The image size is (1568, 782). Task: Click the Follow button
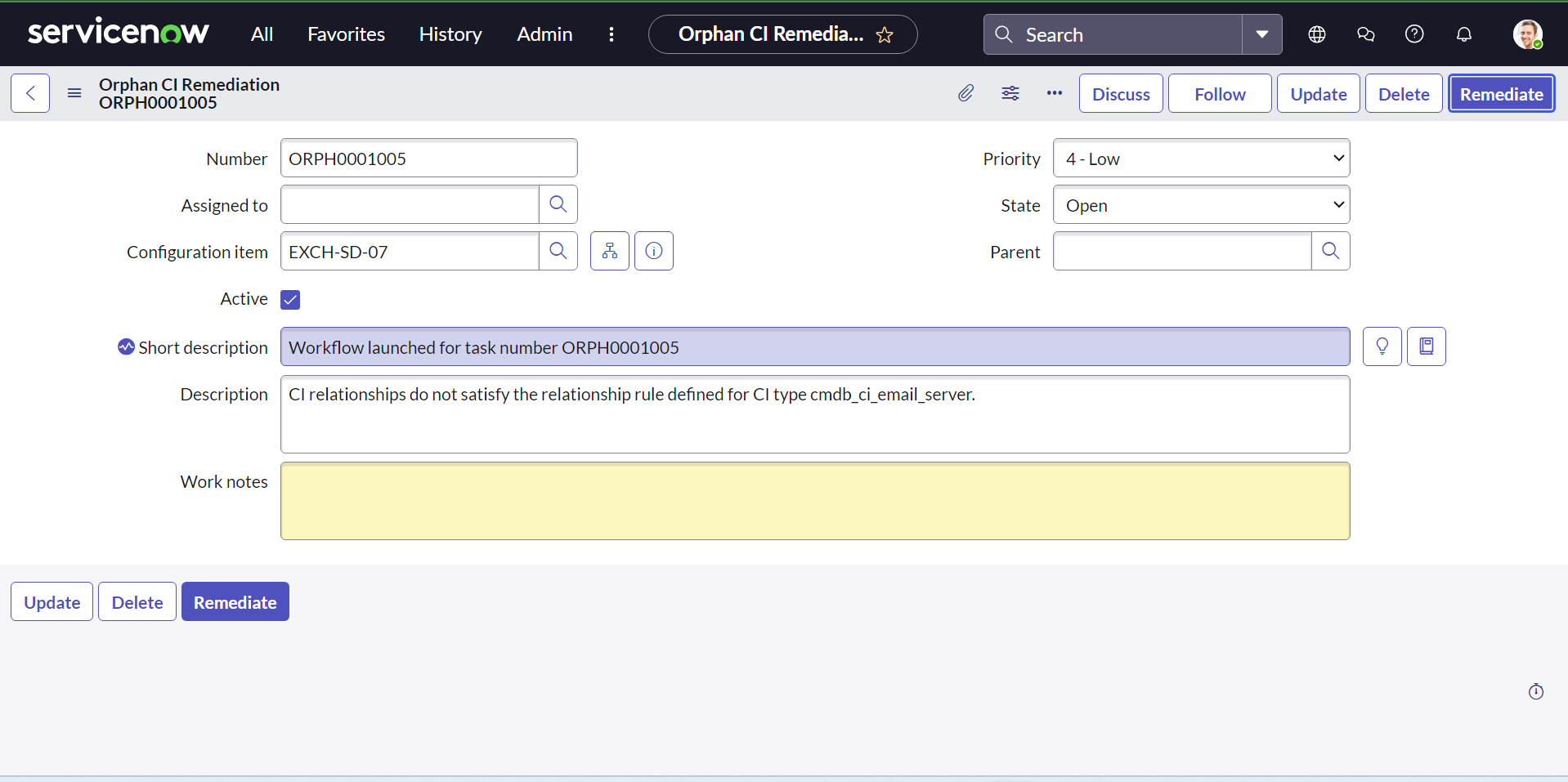[1219, 93]
